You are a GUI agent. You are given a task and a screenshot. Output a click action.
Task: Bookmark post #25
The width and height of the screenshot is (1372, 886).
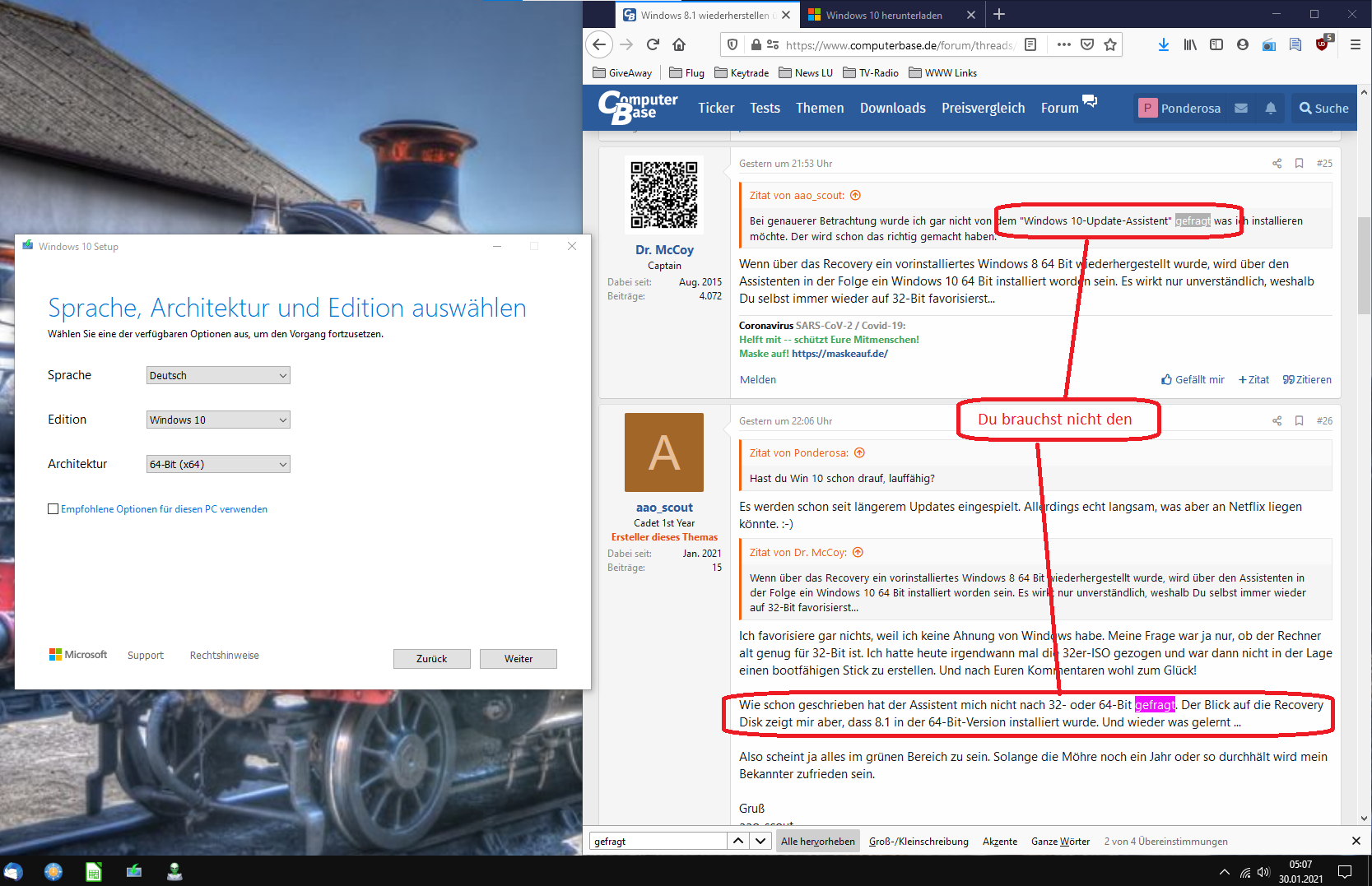[1299, 163]
